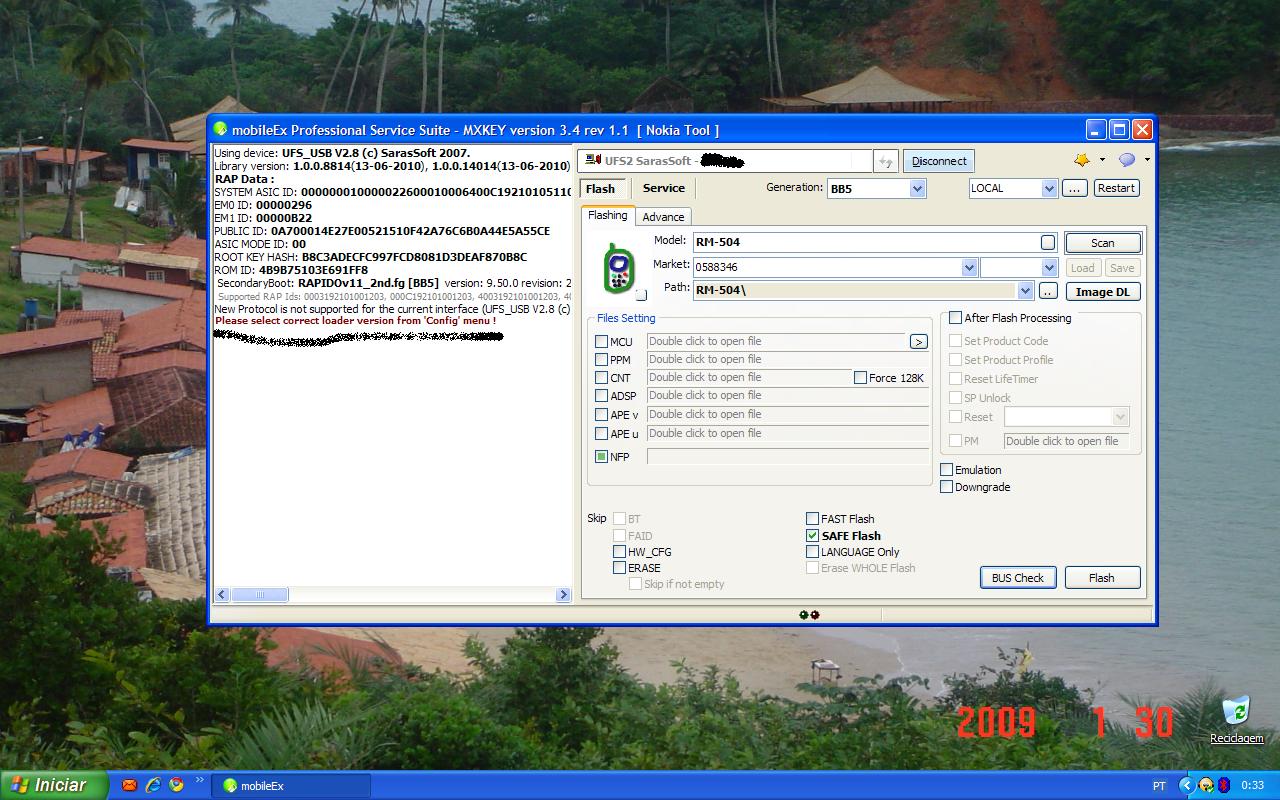Open the Iniciar start menu
This screenshot has height=800, width=1280.
pos(54,785)
